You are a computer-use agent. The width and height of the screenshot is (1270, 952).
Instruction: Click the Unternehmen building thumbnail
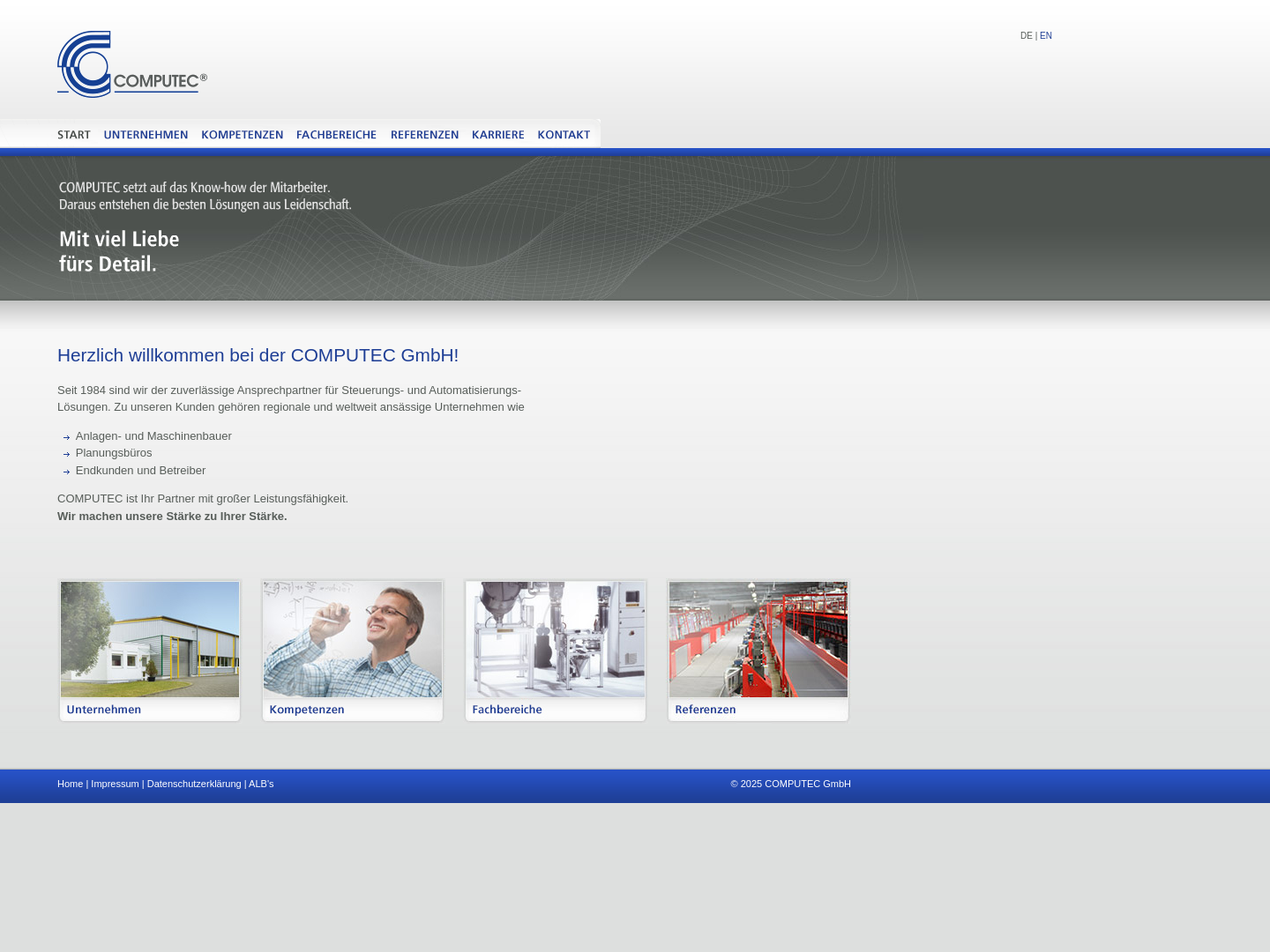coord(150,639)
